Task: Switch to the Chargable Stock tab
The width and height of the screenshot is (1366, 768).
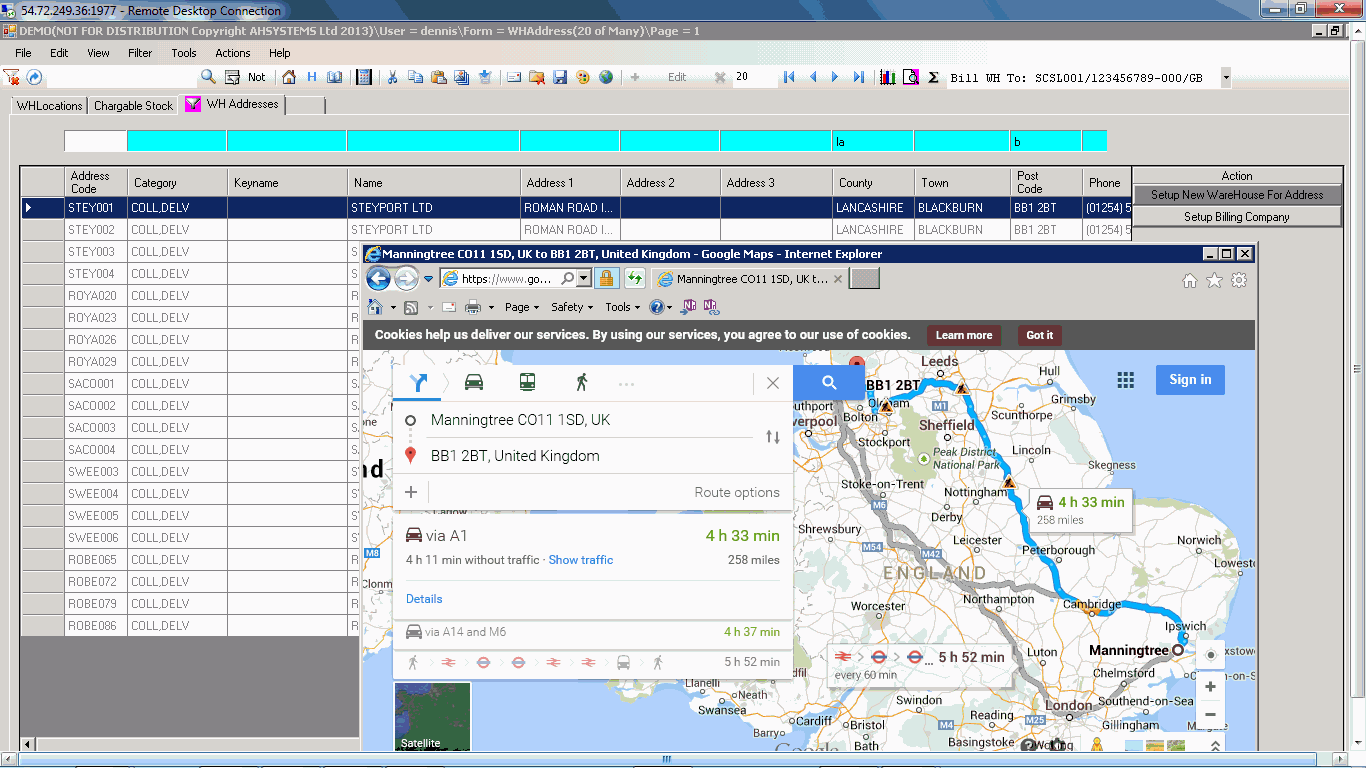Action: pos(133,105)
